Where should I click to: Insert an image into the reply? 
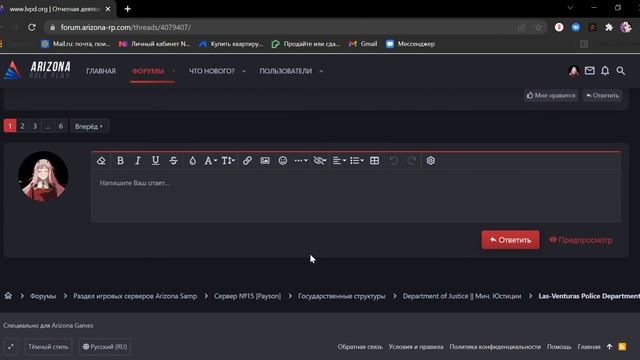coord(265,161)
